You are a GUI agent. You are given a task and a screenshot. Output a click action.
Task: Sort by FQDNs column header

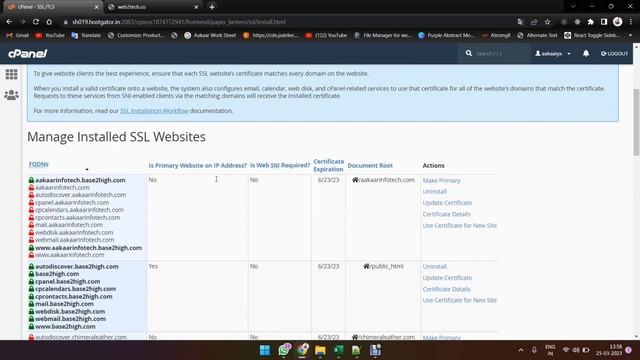coord(39,164)
